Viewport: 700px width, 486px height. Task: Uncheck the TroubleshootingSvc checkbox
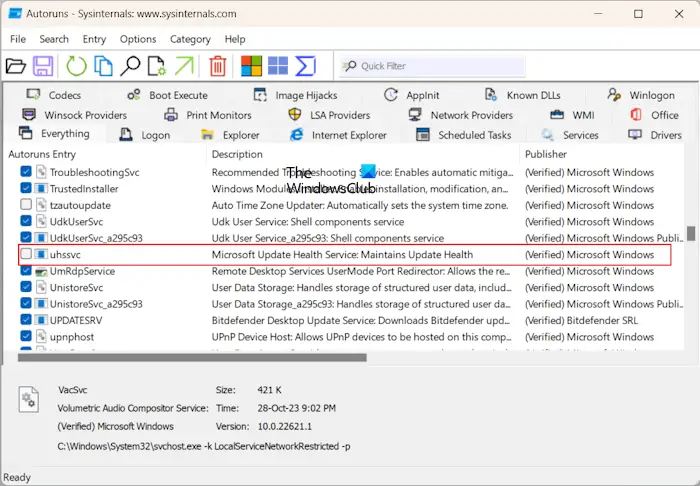26,171
